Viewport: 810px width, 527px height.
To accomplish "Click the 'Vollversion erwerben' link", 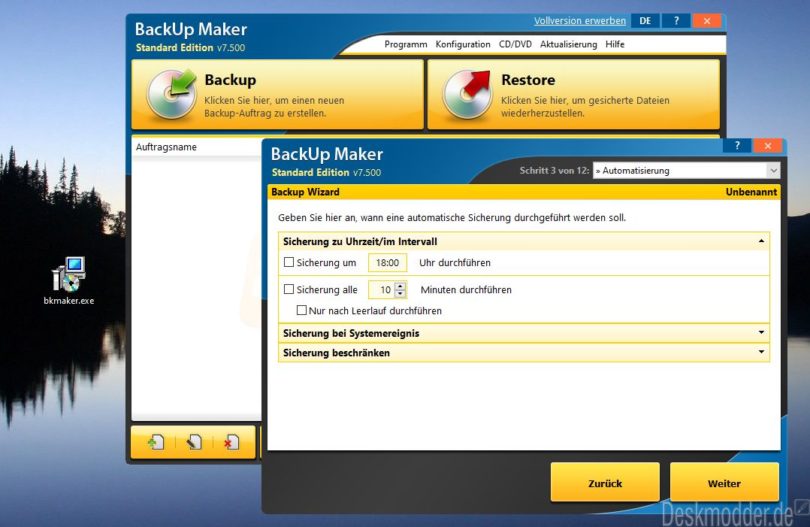I will click(x=580, y=21).
